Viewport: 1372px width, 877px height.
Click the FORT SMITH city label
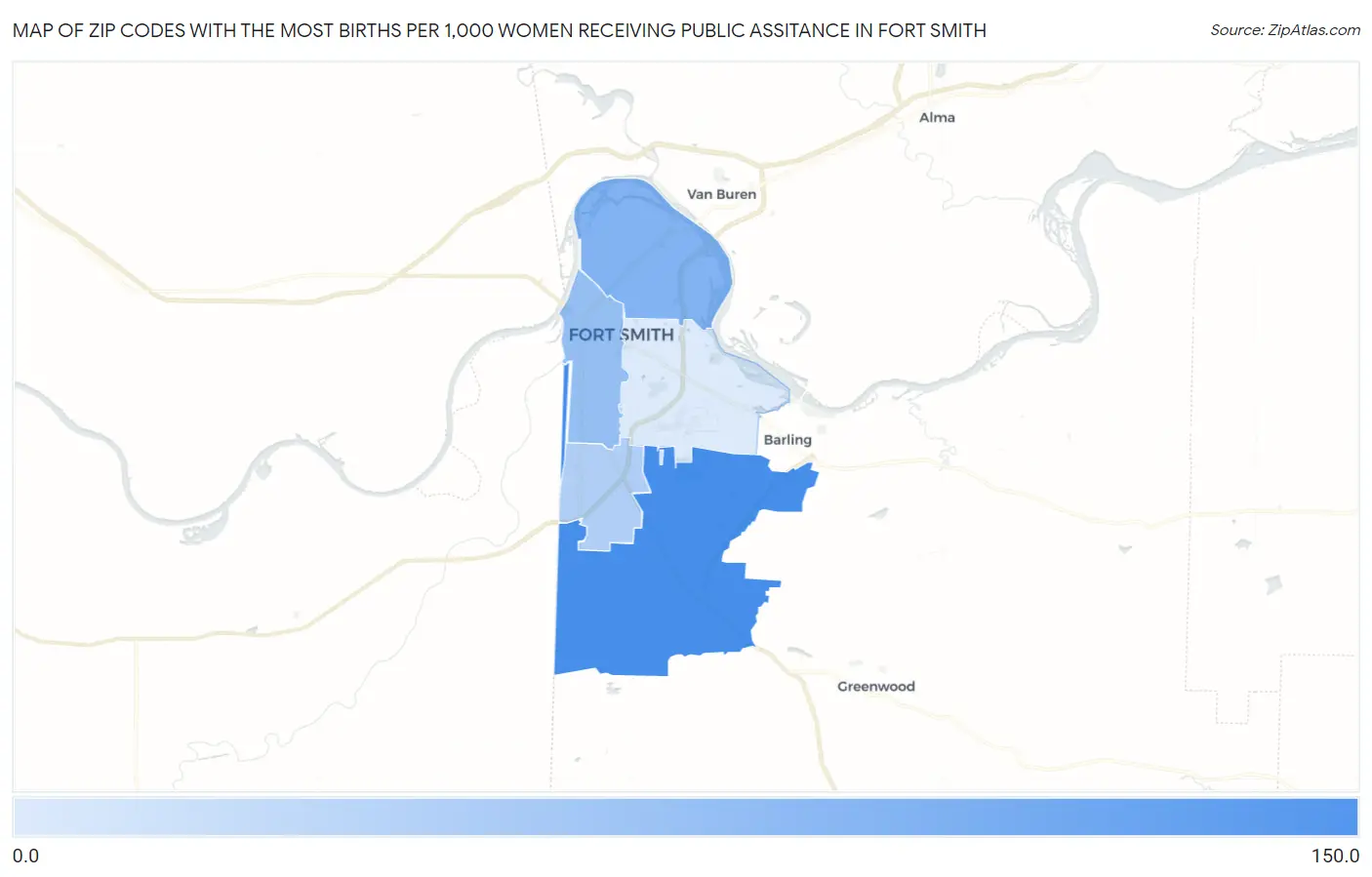[622, 335]
